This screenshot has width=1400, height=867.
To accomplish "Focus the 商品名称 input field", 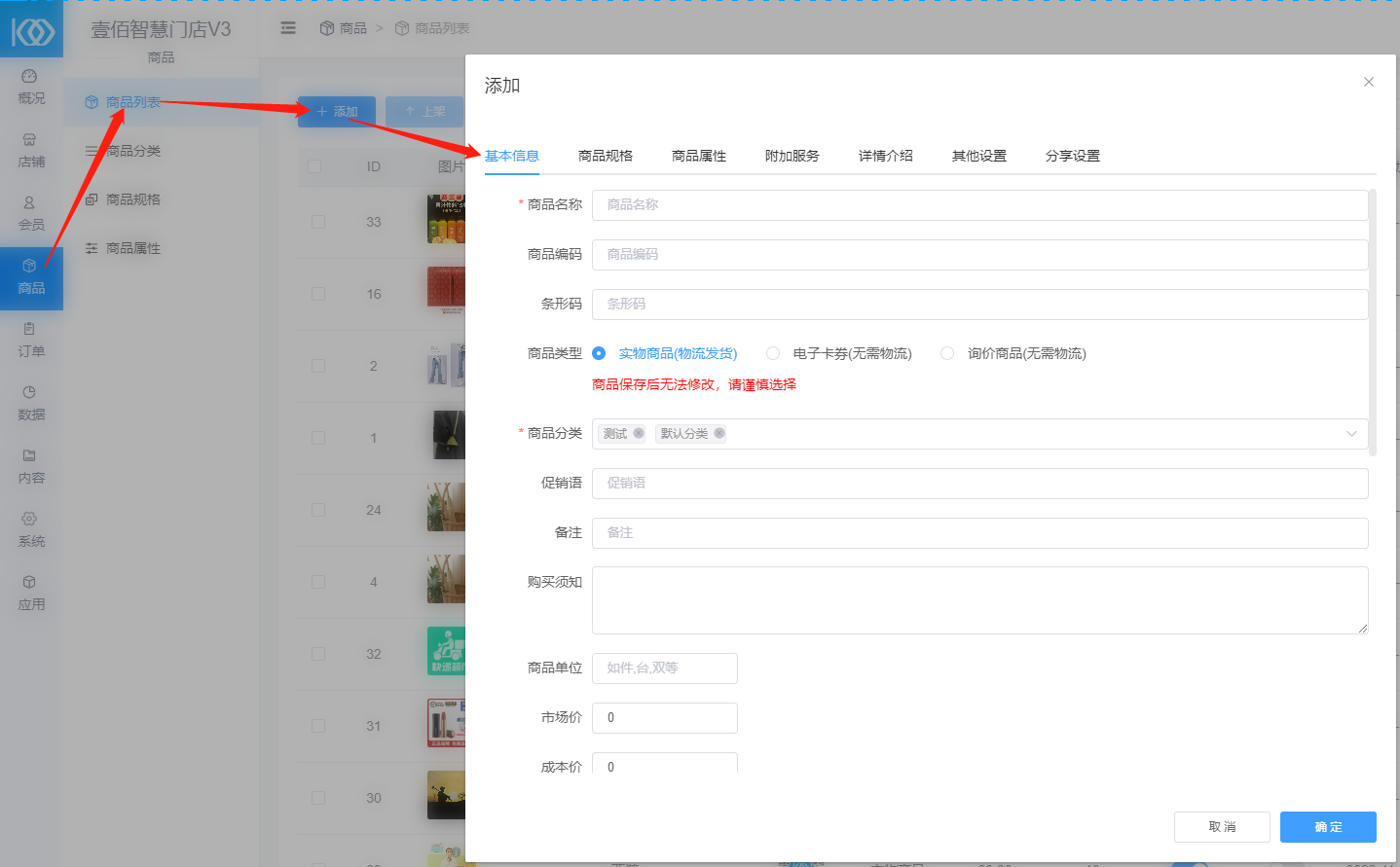I will pyautogui.click(x=979, y=205).
